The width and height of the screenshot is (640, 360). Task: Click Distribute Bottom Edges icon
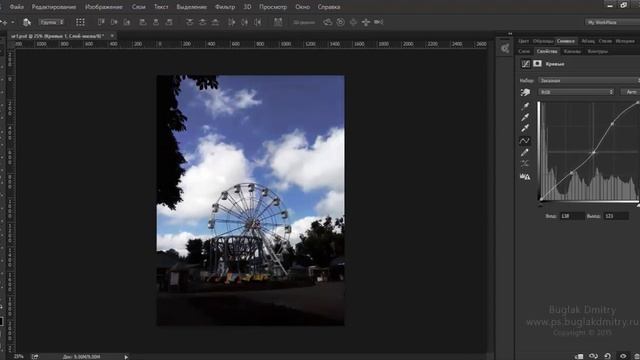[x=215, y=22]
